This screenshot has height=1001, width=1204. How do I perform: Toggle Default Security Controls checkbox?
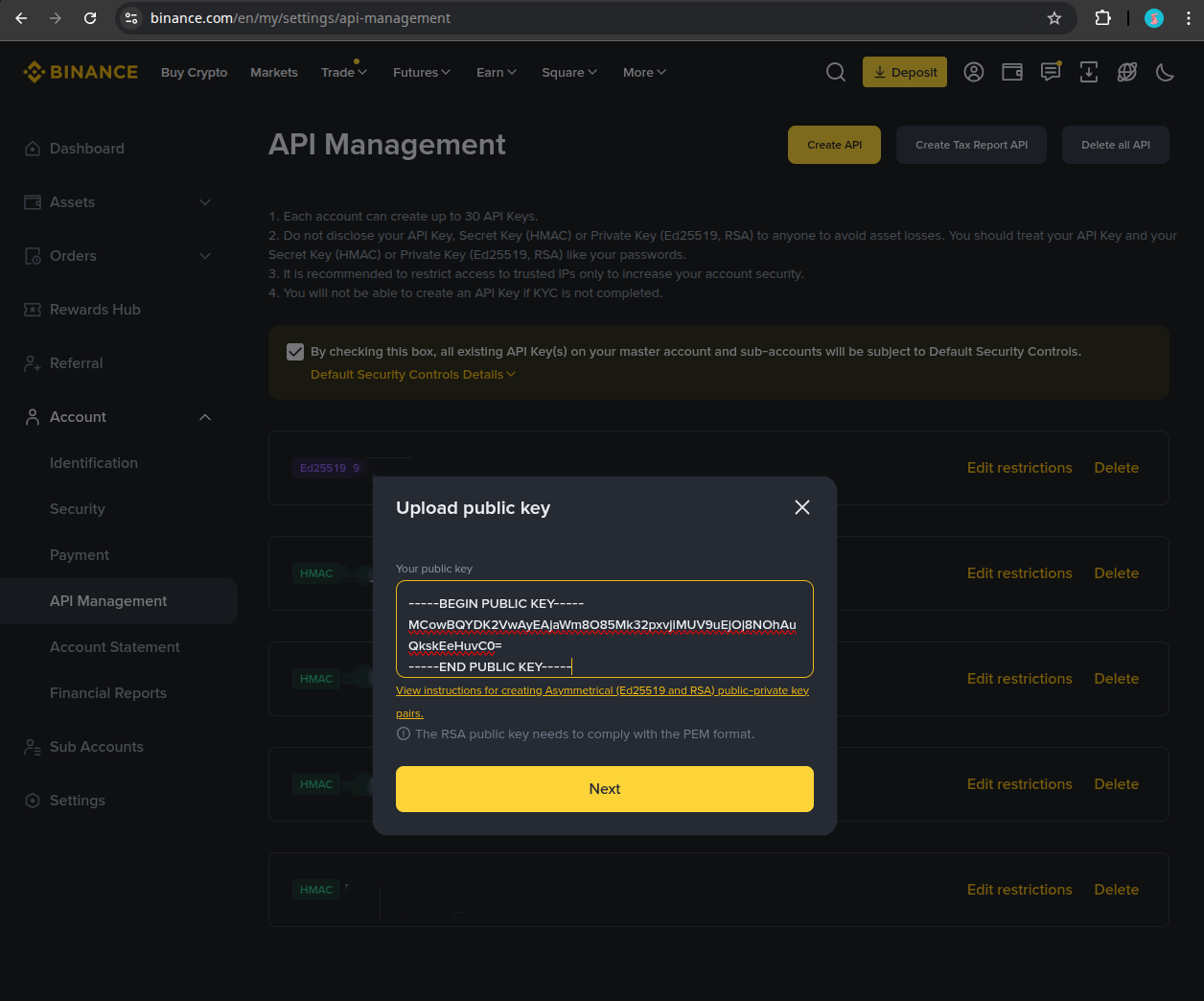[295, 352]
